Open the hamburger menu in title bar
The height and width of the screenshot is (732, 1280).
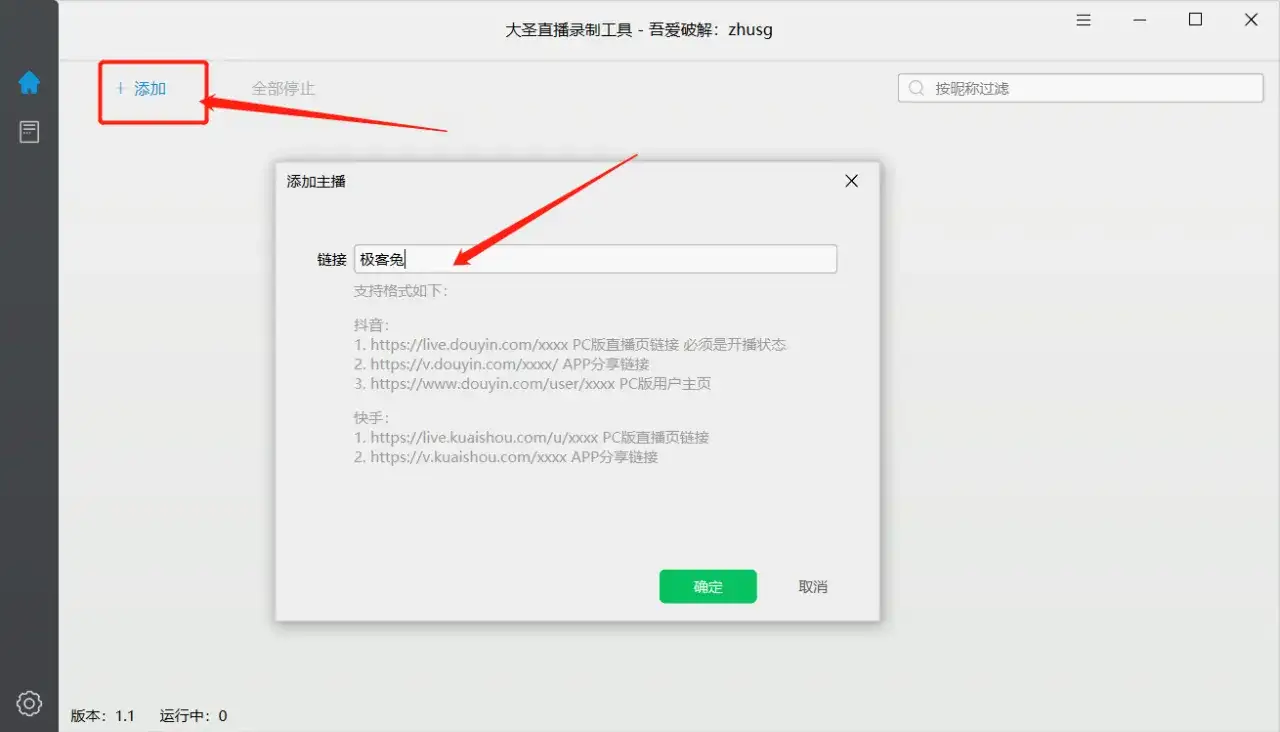pyautogui.click(x=1084, y=20)
